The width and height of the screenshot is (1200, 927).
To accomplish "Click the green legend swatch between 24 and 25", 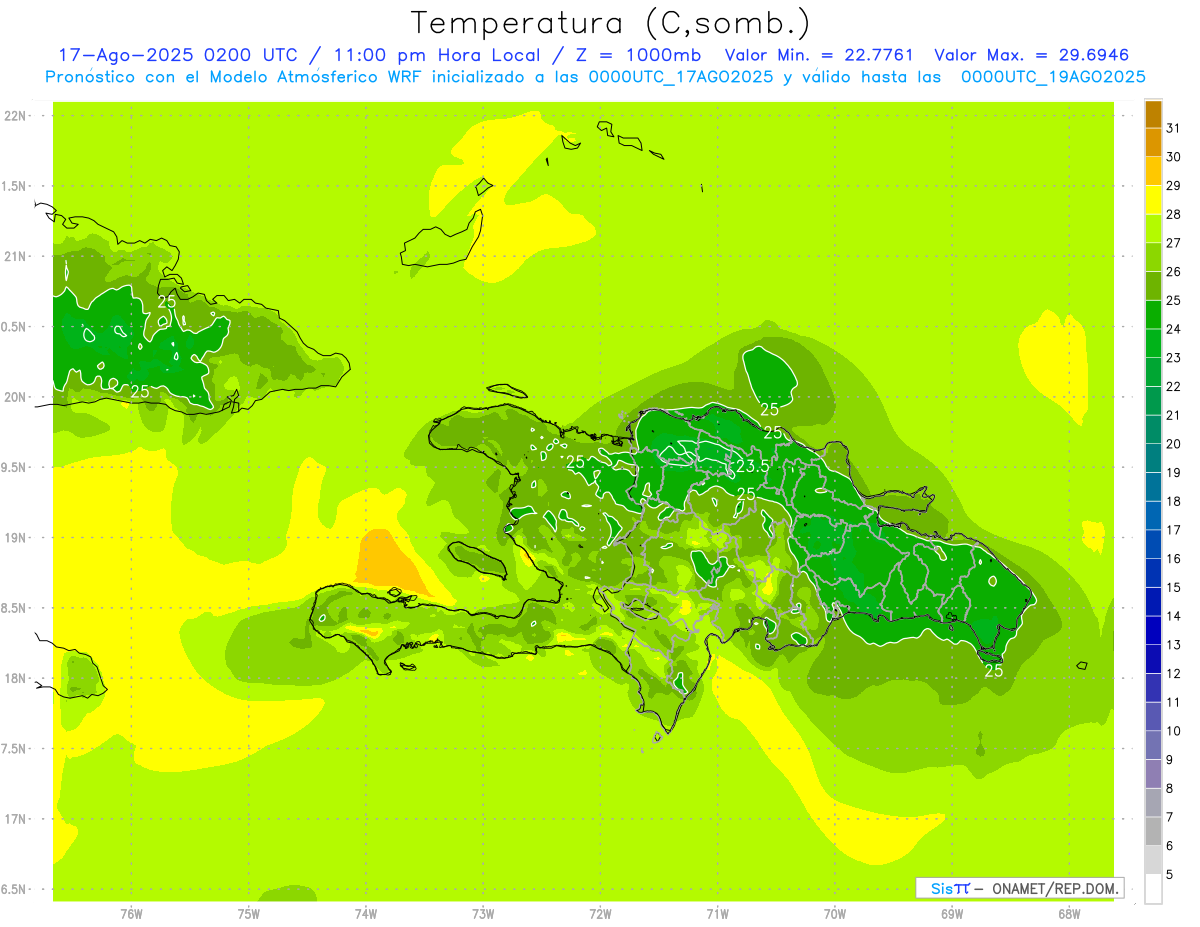I will [x=1153, y=314].
